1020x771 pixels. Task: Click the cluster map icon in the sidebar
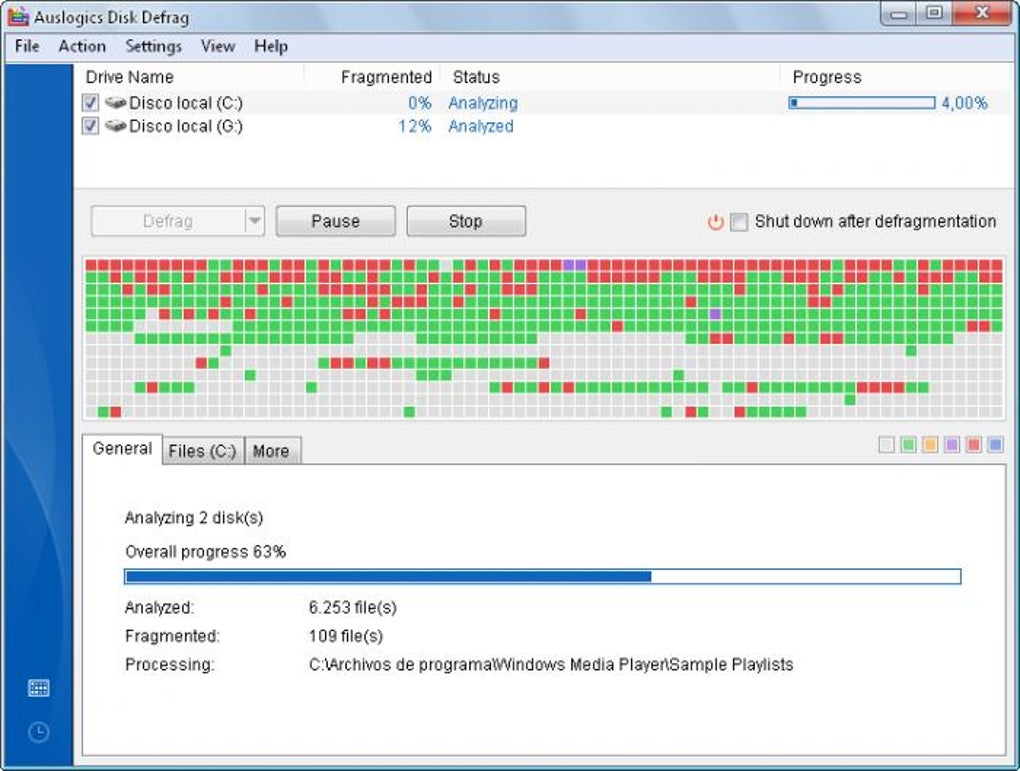(x=38, y=688)
